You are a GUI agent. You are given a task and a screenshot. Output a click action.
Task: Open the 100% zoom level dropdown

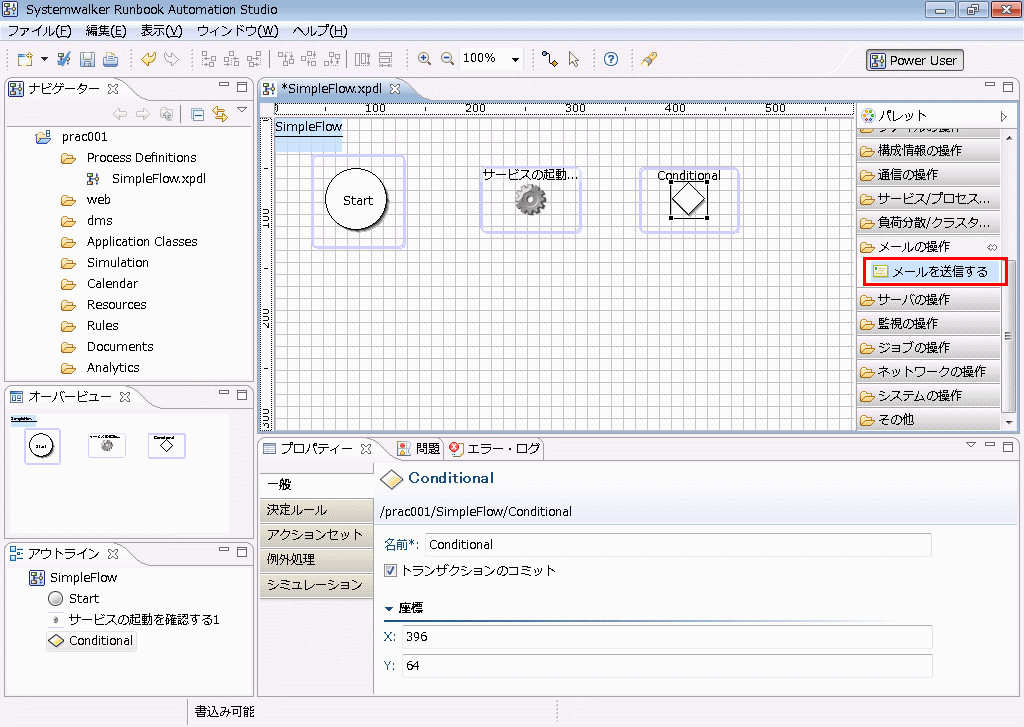click(x=515, y=59)
